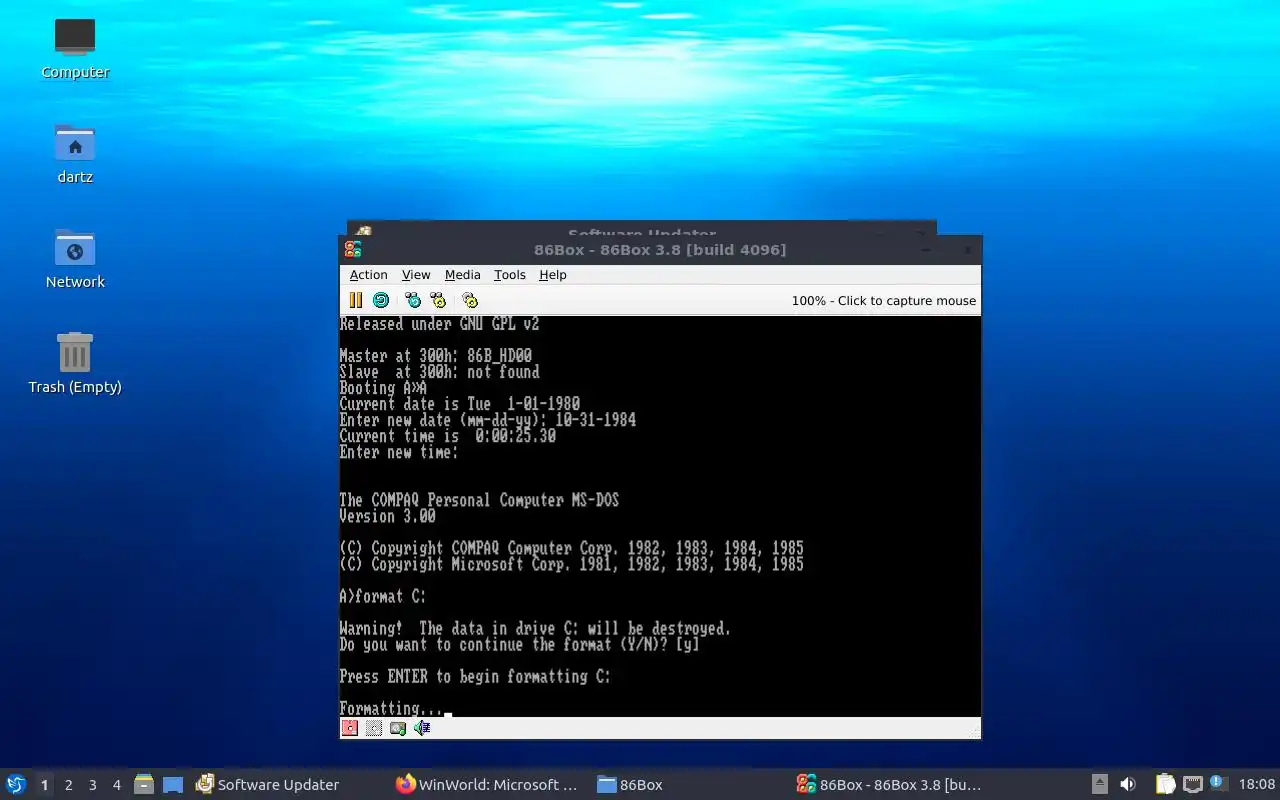
Task: Open the Help menu
Action: (552, 275)
